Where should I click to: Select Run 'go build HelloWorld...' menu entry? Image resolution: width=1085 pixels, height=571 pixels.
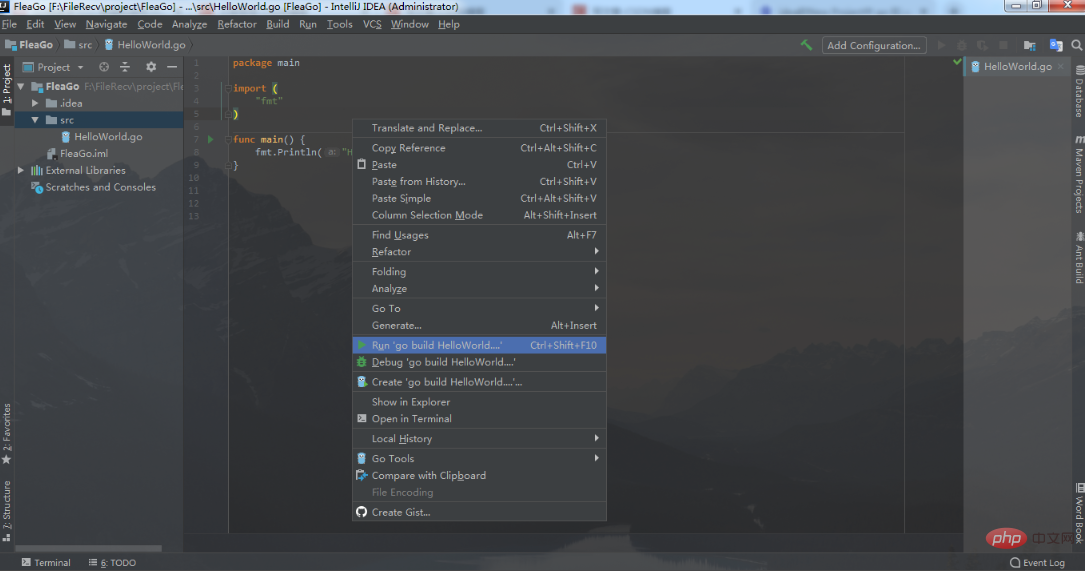(479, 345)
